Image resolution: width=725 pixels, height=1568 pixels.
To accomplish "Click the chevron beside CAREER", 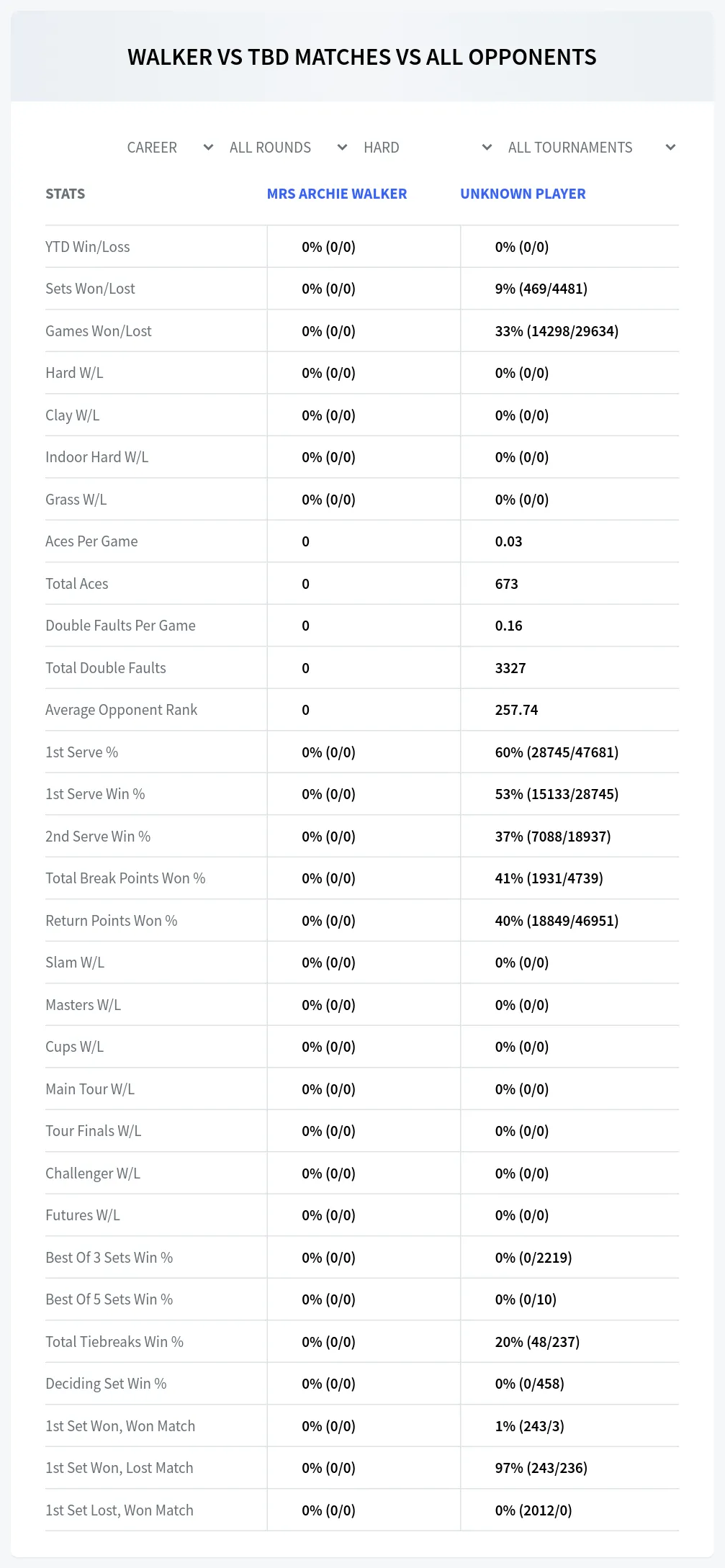I will click(x=209, y=148).
